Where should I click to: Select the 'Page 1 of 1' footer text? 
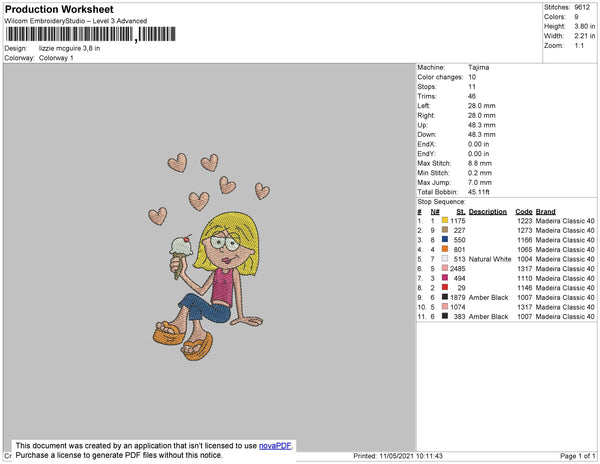pos(577,456)
